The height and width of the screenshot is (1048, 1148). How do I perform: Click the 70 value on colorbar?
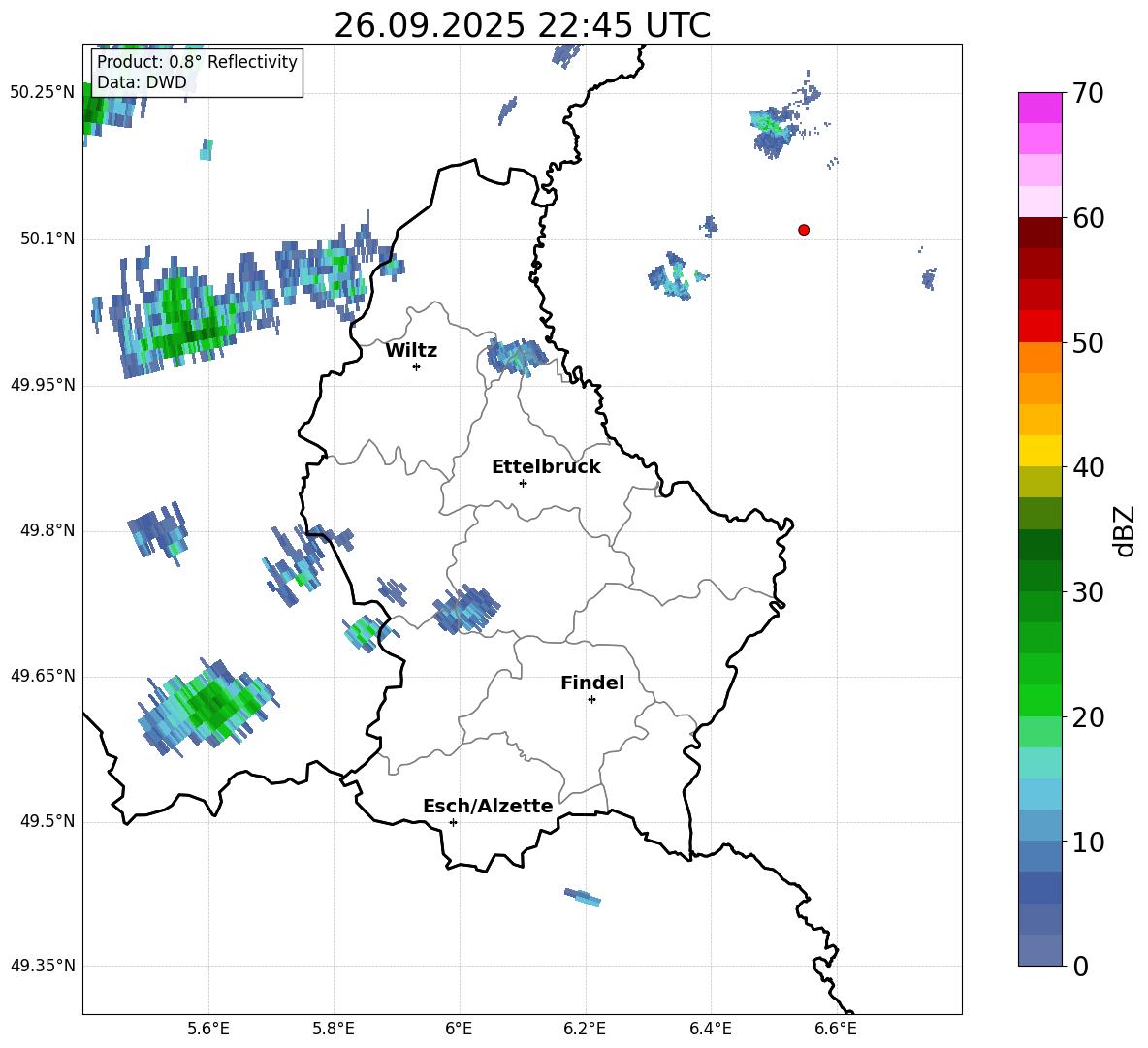click(1088, 93)
